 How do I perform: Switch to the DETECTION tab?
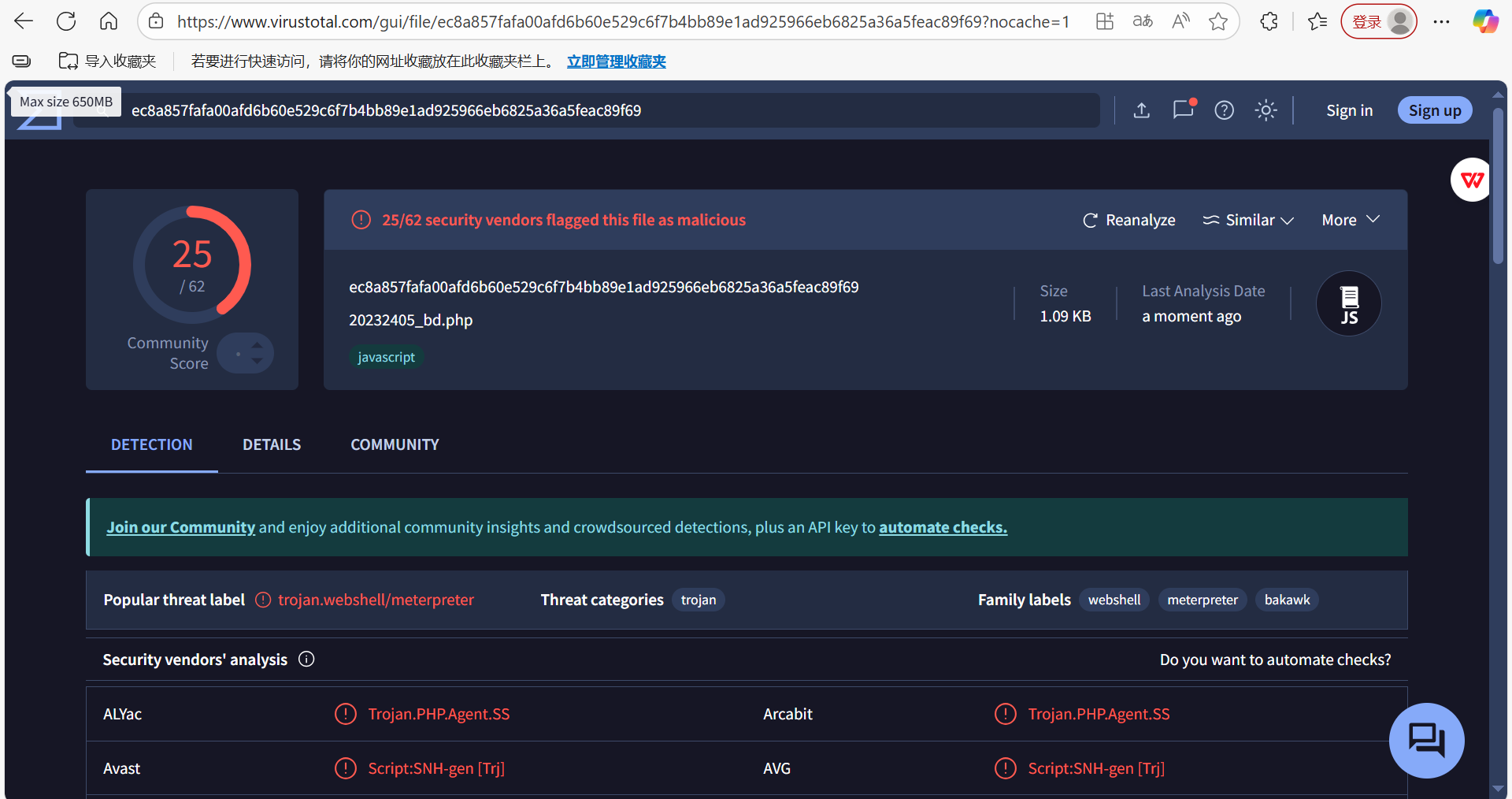(x=152, y=444)
